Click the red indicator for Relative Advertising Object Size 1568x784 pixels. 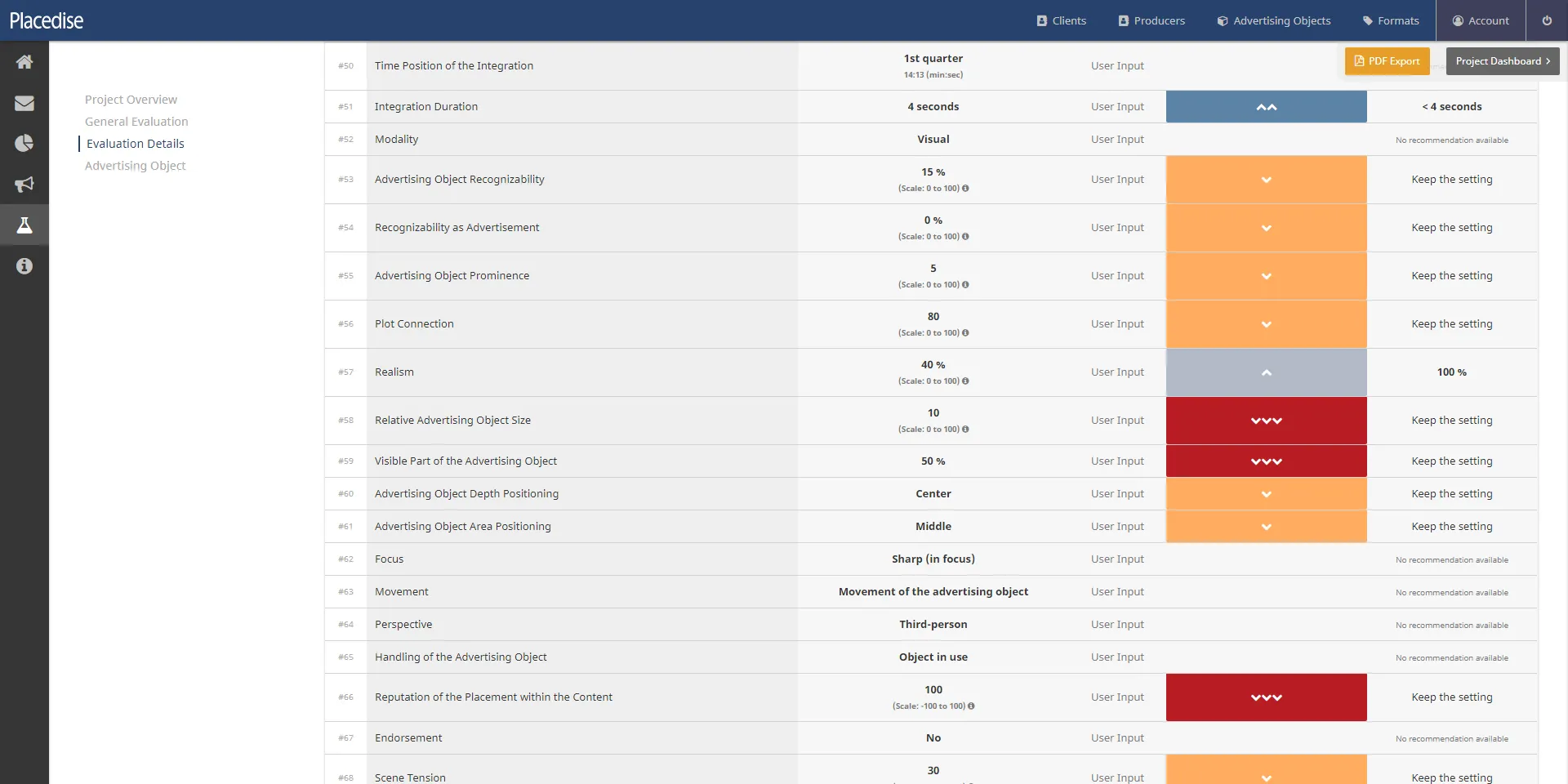coord(1266,420)
